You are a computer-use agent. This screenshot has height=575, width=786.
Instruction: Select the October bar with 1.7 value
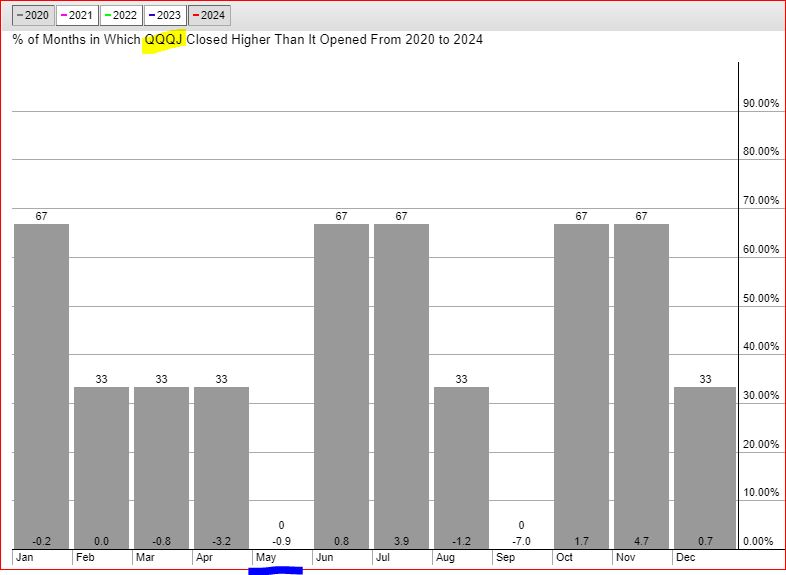[x=581, y=386]
